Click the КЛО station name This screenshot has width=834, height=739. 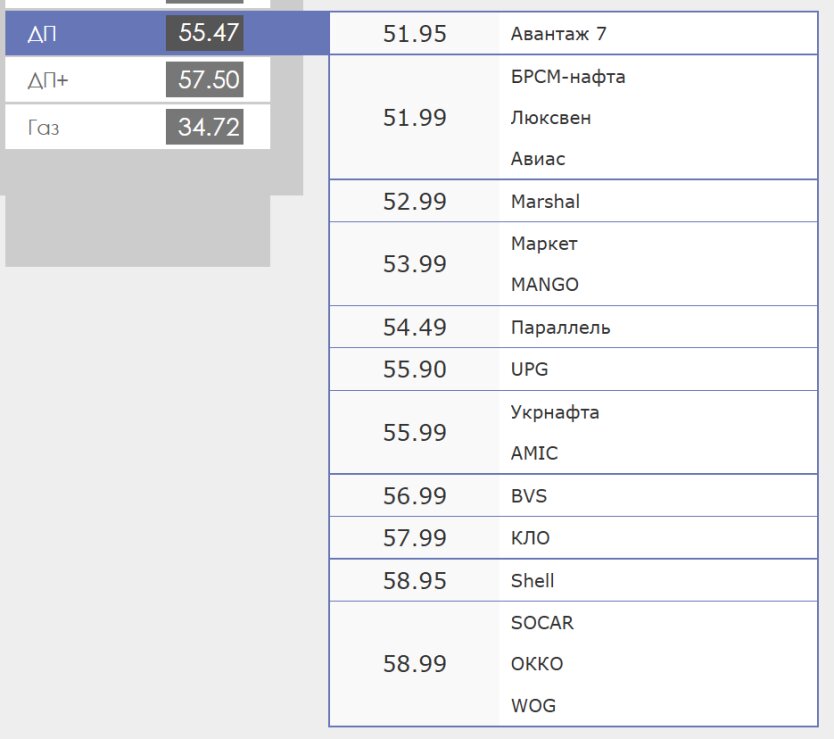[530, 538]
